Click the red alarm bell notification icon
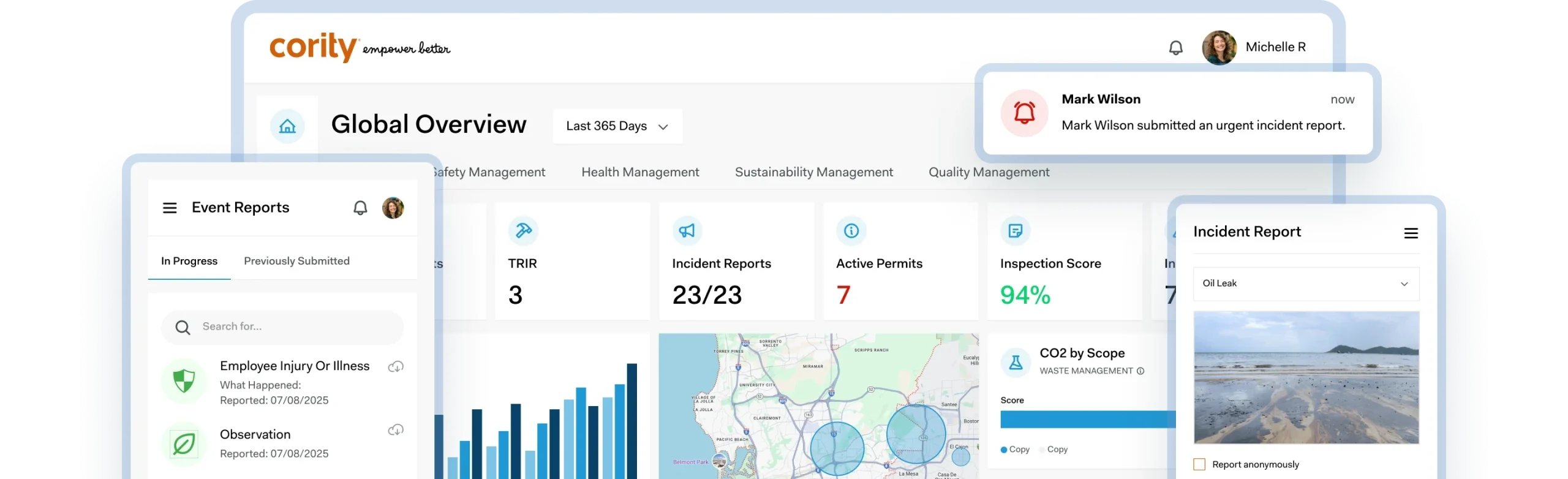The width and height of the screenshot is (1568, 479). tap(1024, 113)
